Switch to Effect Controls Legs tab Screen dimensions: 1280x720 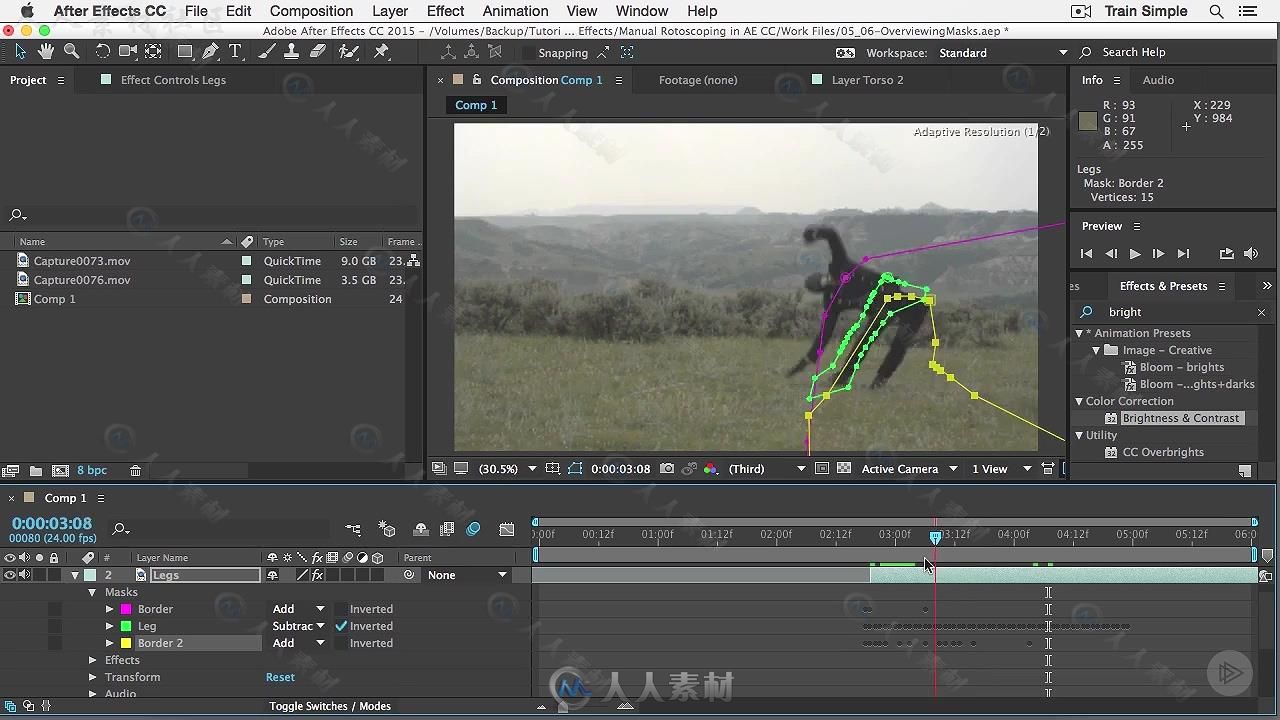[173, 80]
